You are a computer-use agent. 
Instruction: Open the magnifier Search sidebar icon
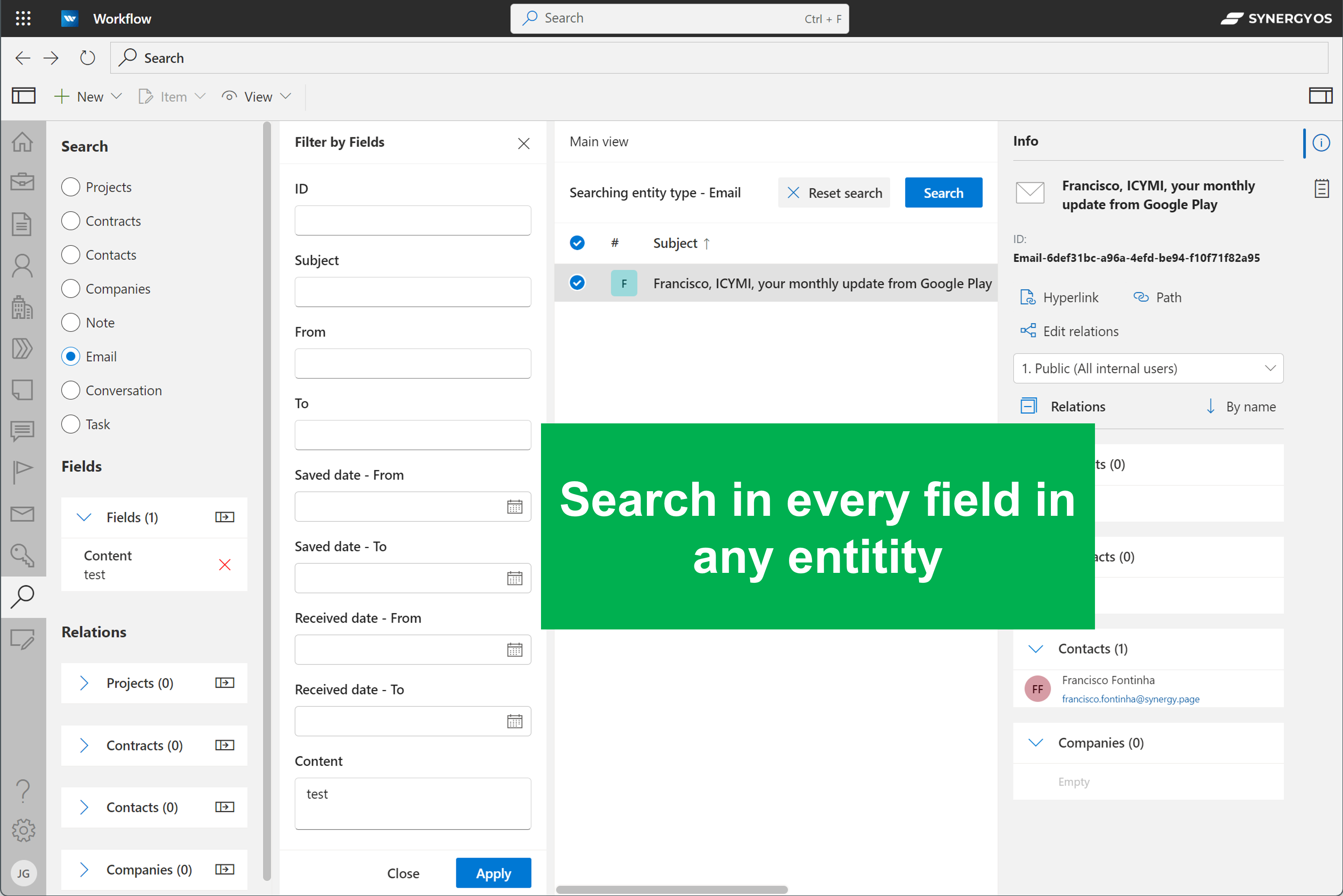pos(23,597)
